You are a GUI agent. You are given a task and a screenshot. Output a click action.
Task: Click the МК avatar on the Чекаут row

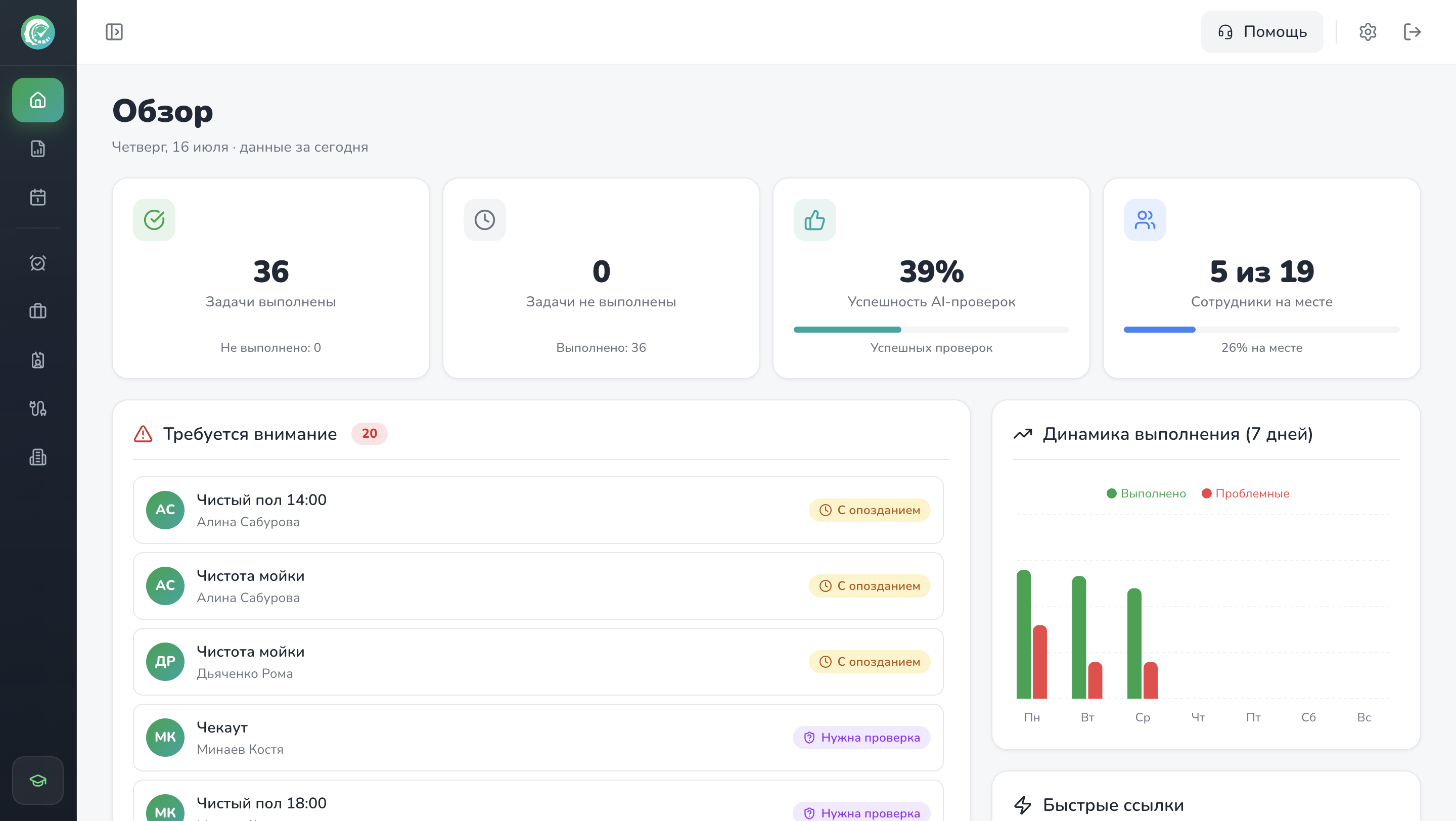165,738
